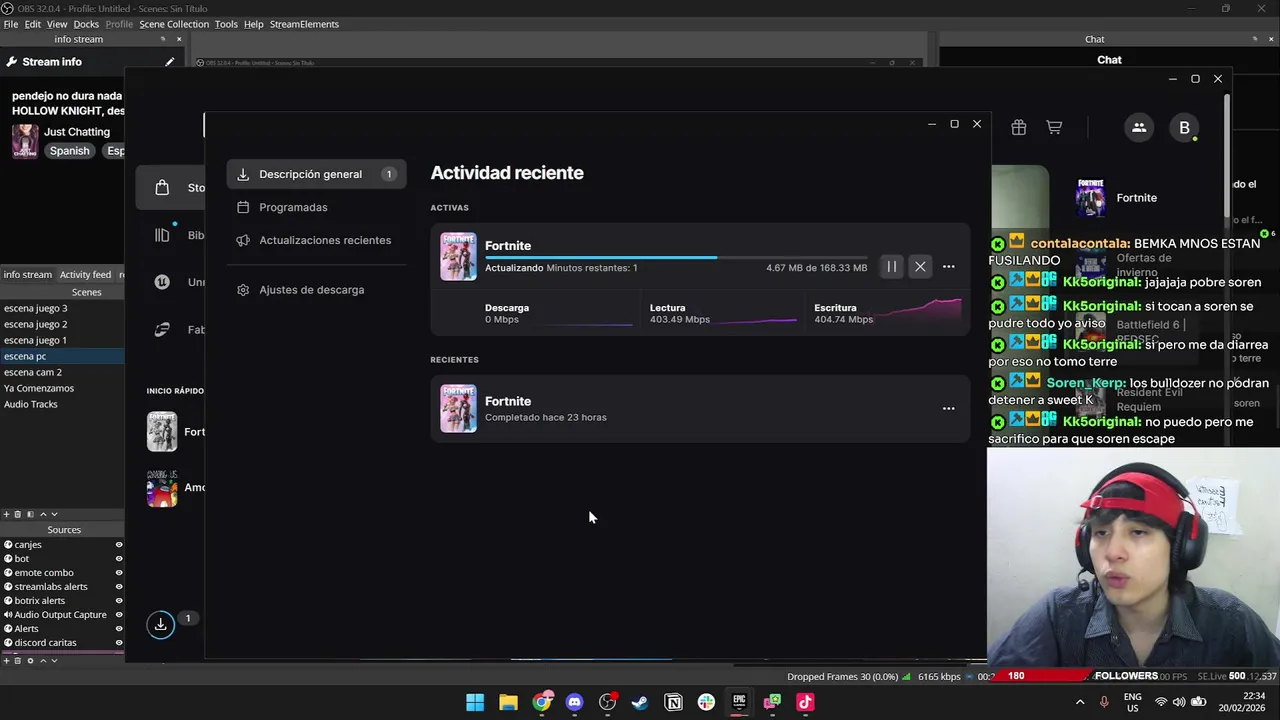Image resolution: width=1280 pixels, height=720 pixels.
Task: Open source properties gear icon
Action: (30, 660)
